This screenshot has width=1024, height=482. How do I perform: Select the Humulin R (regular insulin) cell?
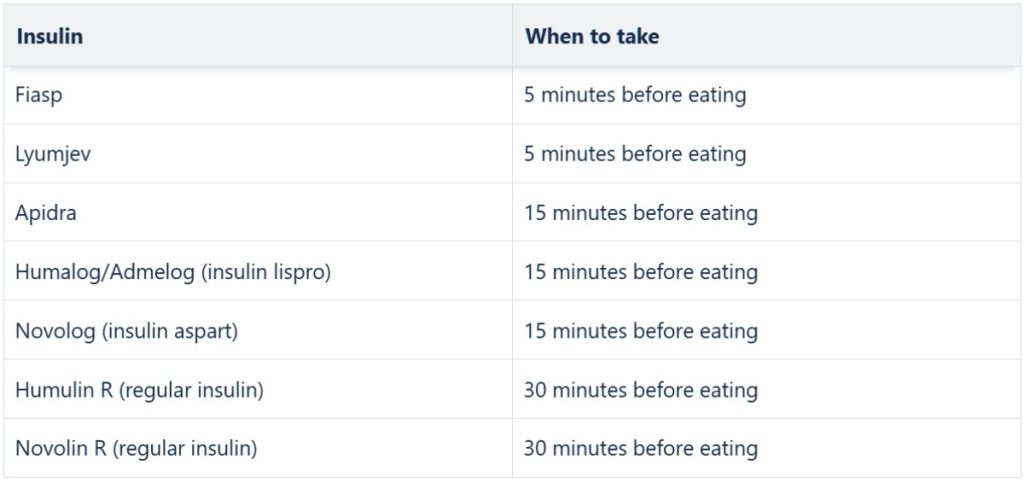(139, 390)
